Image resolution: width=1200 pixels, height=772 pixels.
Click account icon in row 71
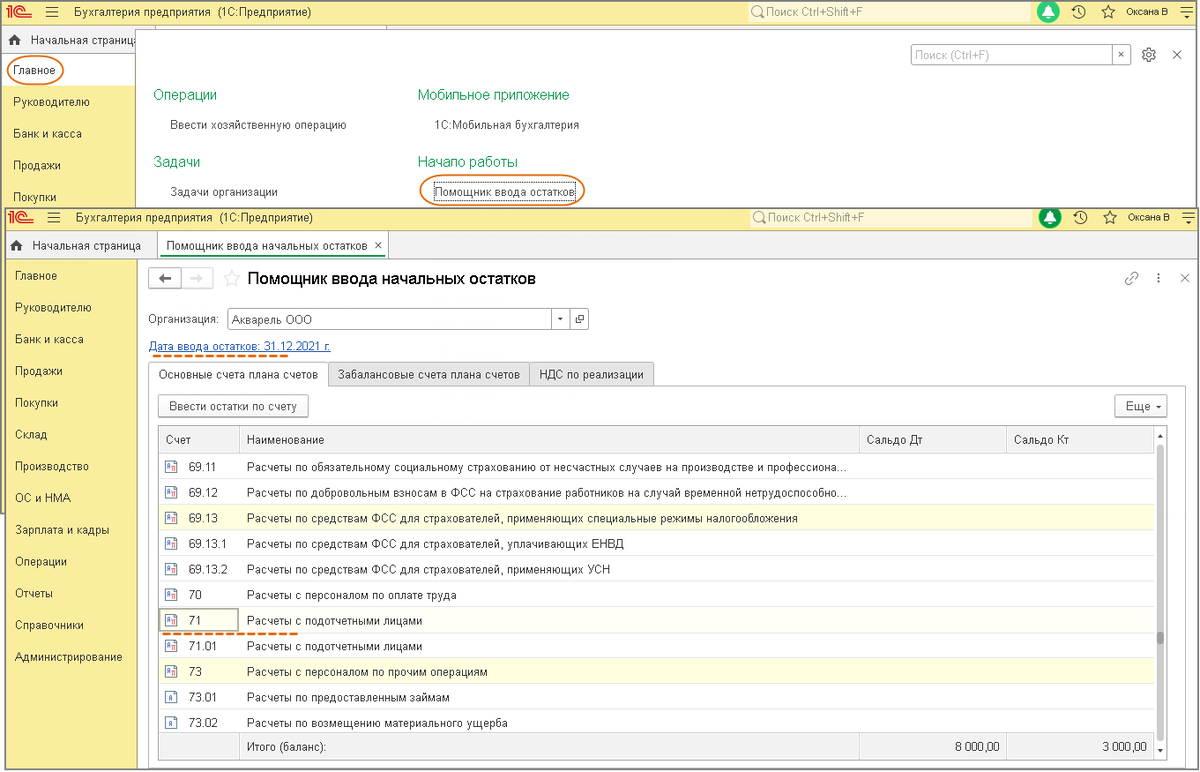171,621
